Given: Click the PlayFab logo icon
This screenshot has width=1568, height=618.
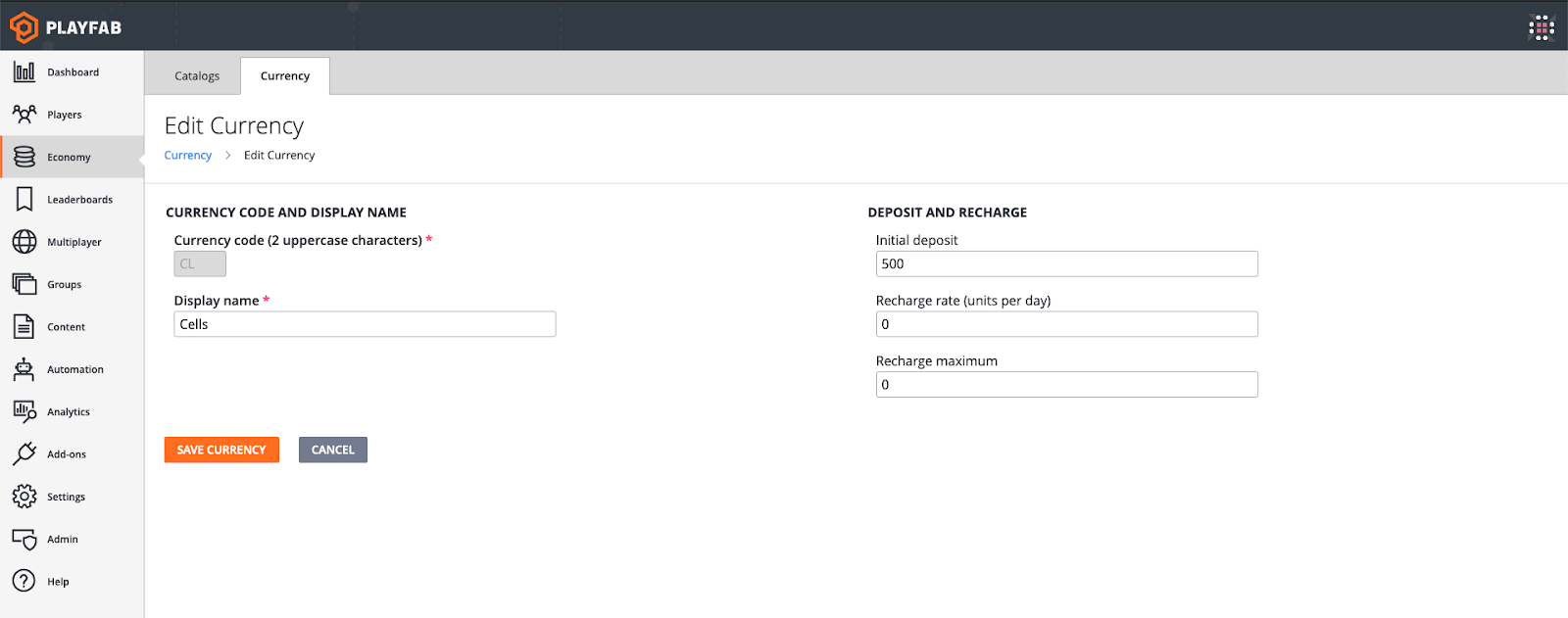Looking at the screenshot, I should coord(24,27).
